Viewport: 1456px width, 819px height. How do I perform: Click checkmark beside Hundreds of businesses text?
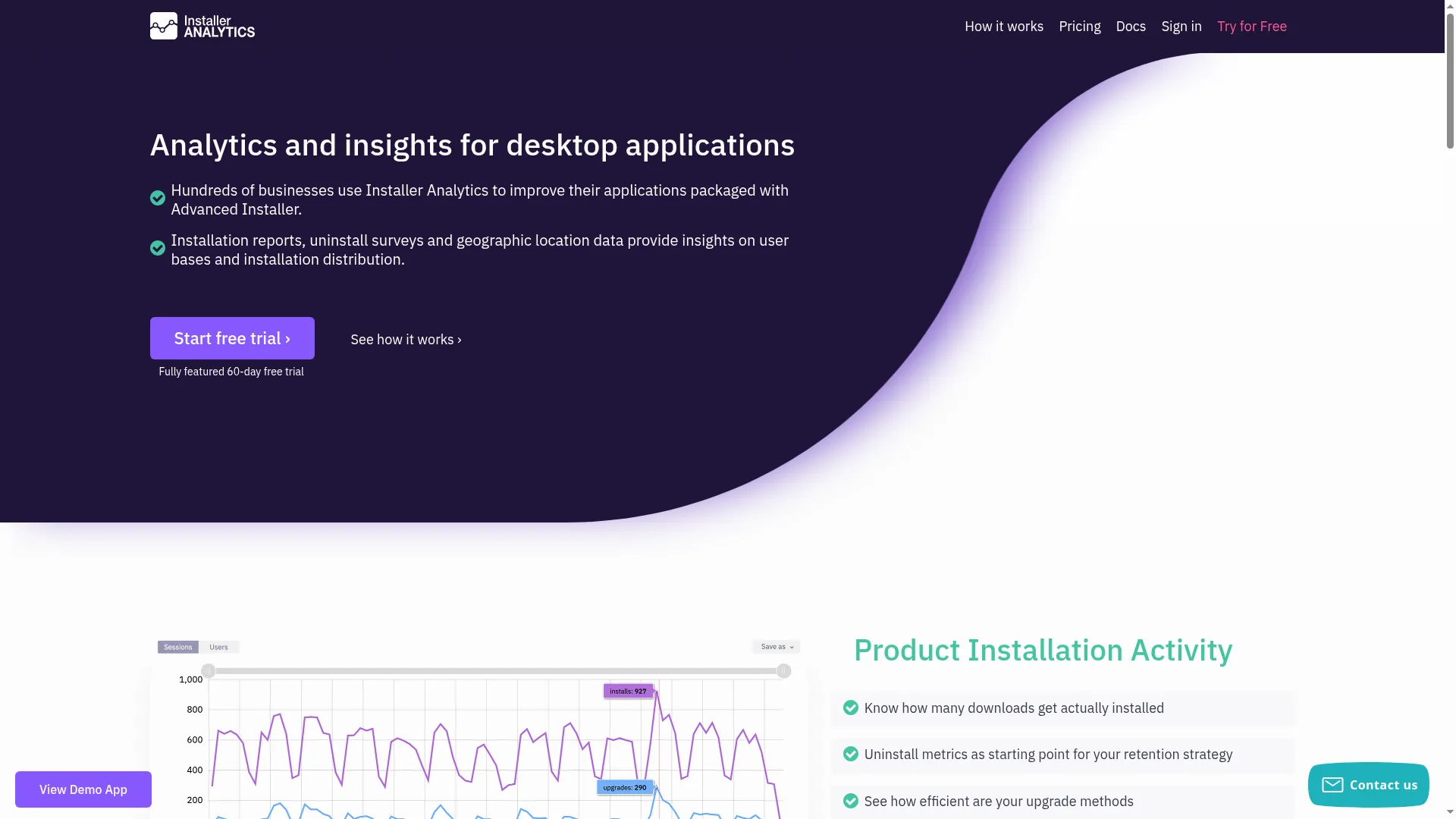158,198
